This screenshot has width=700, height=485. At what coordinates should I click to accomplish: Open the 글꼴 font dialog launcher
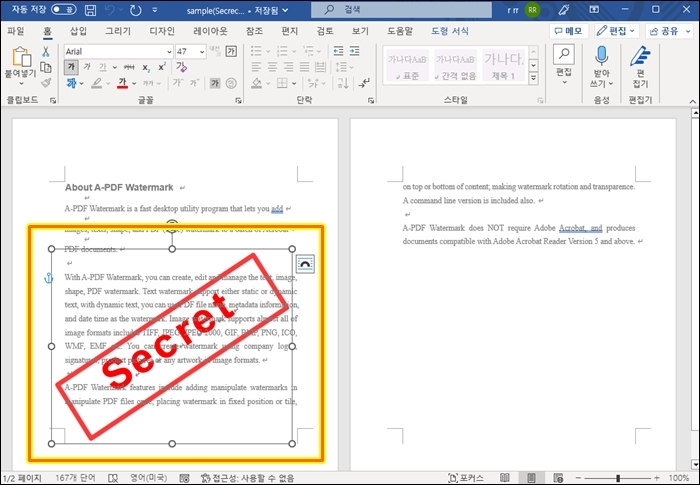(238, 101)
